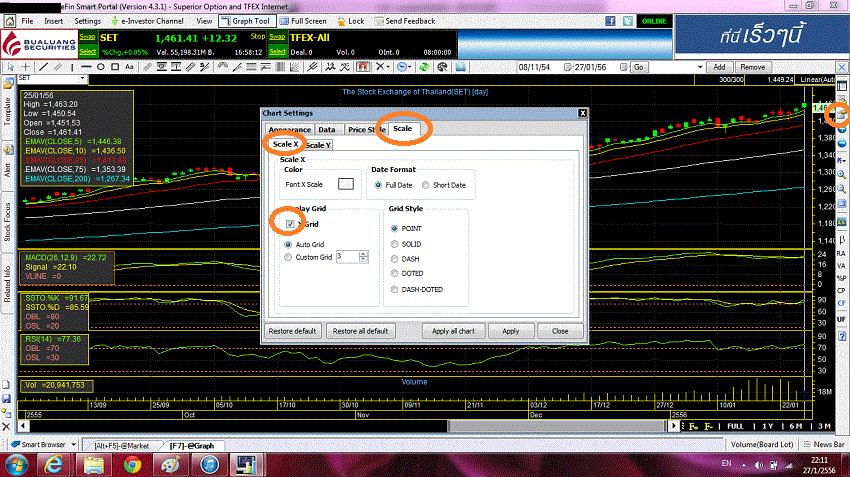The height and width of the screenshot is (477, 850).
Task: Open the color palette icon in toolbar
Action: pos(442,67)
